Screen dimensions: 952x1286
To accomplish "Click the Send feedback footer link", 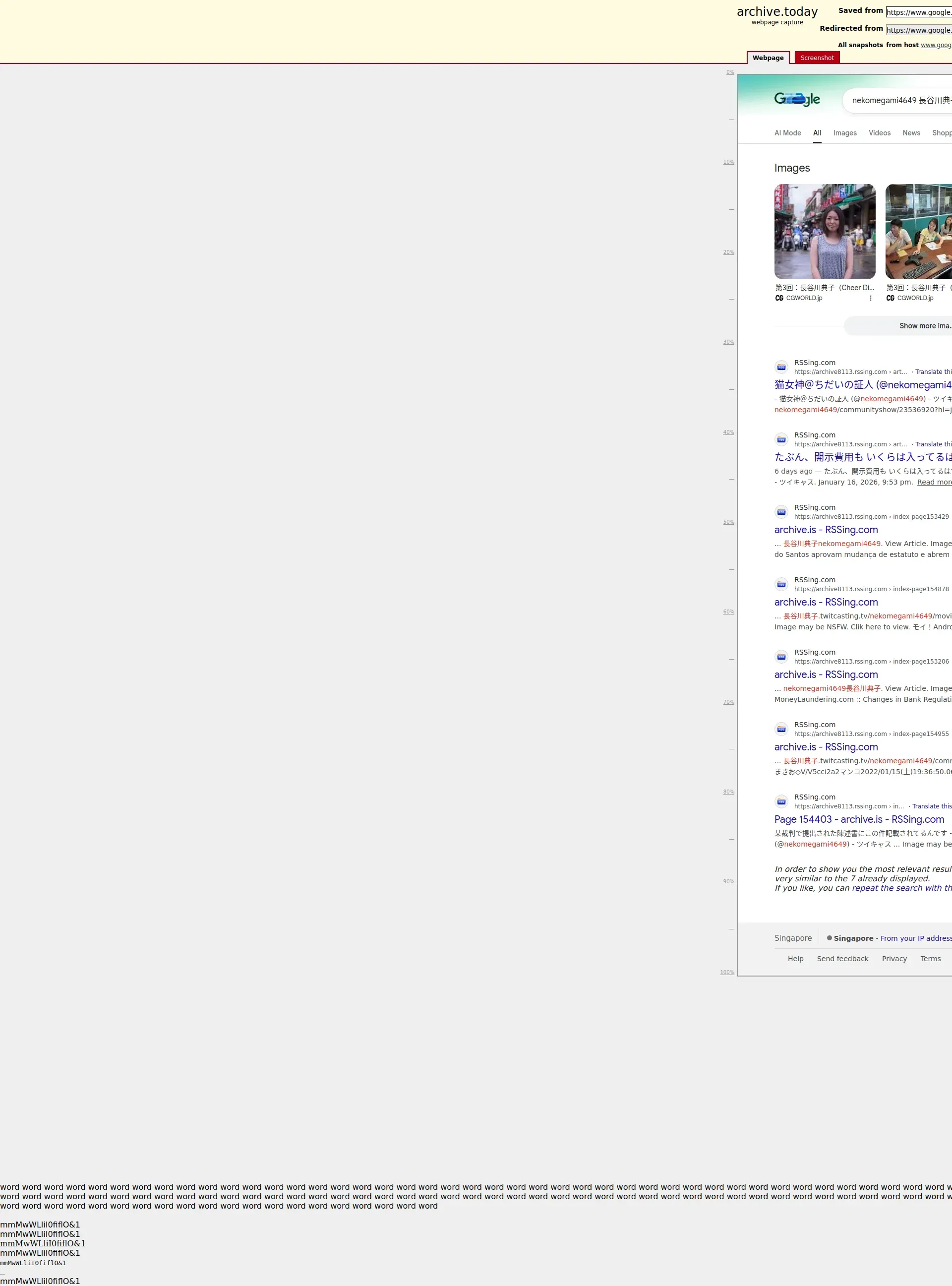I will click(842, 959).
